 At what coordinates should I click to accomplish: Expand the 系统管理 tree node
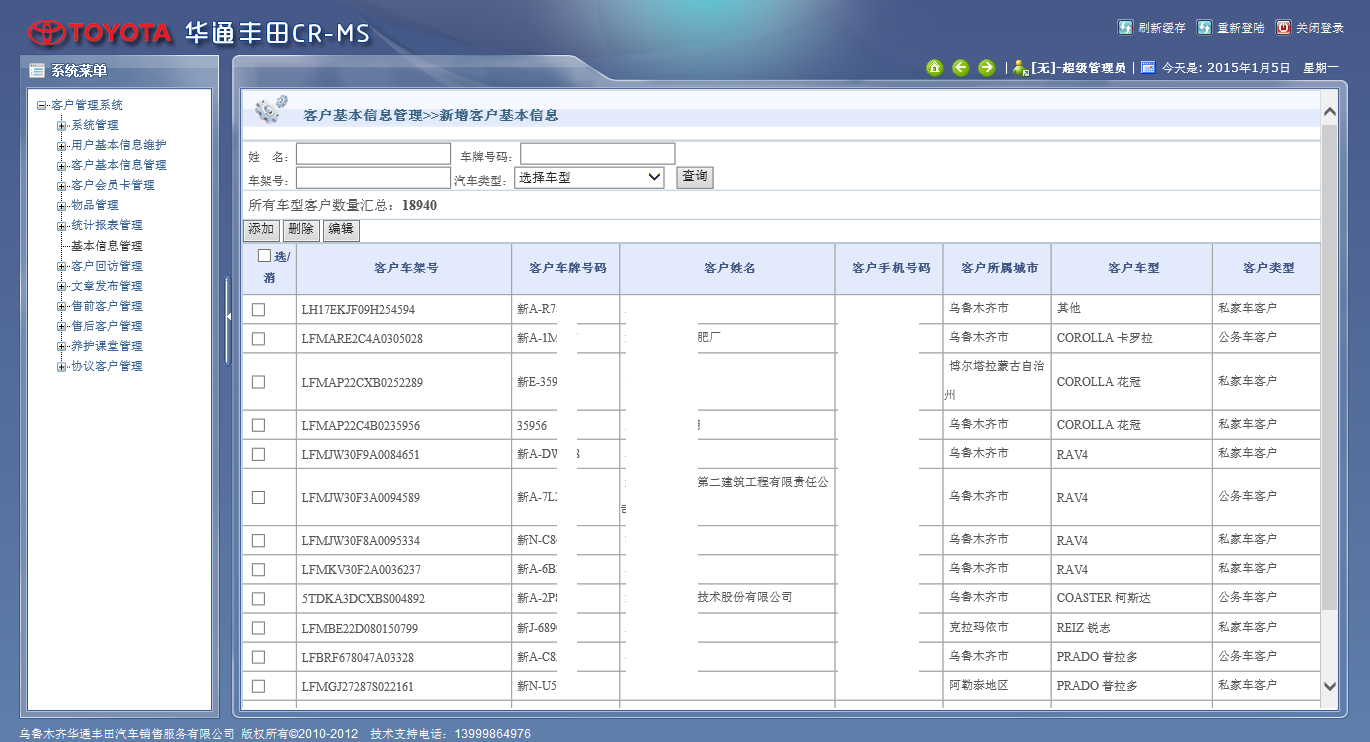(x=62, y=126)
